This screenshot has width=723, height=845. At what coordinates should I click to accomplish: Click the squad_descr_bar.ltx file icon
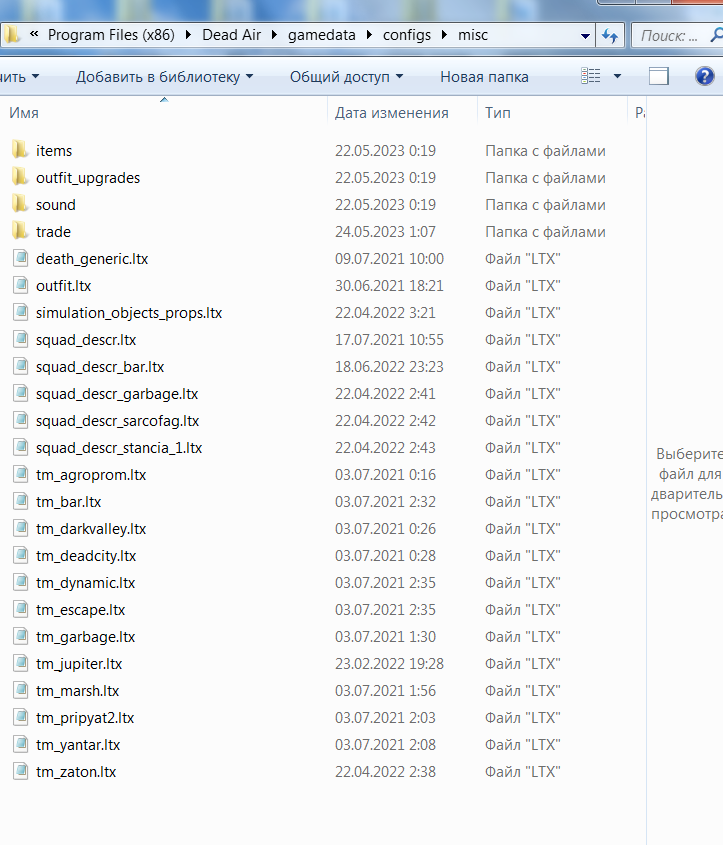click(x=20, y=366)
